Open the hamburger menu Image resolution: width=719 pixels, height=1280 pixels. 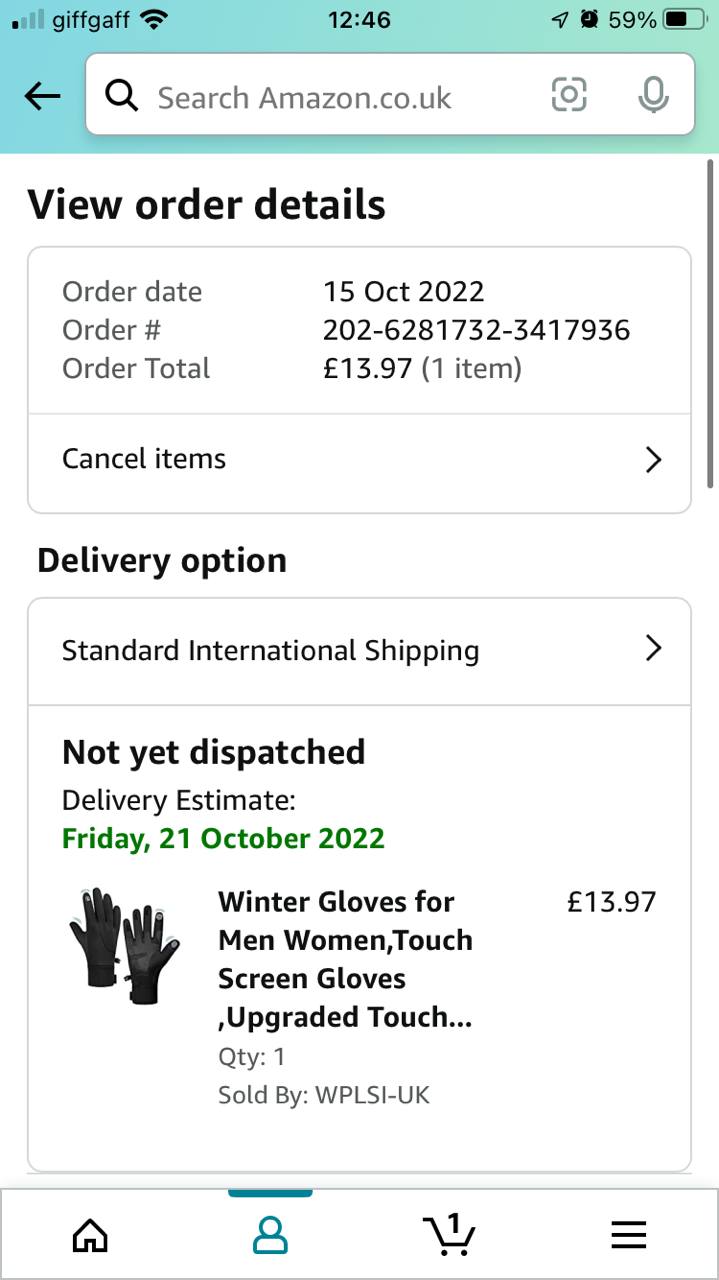coord(629,1236)
